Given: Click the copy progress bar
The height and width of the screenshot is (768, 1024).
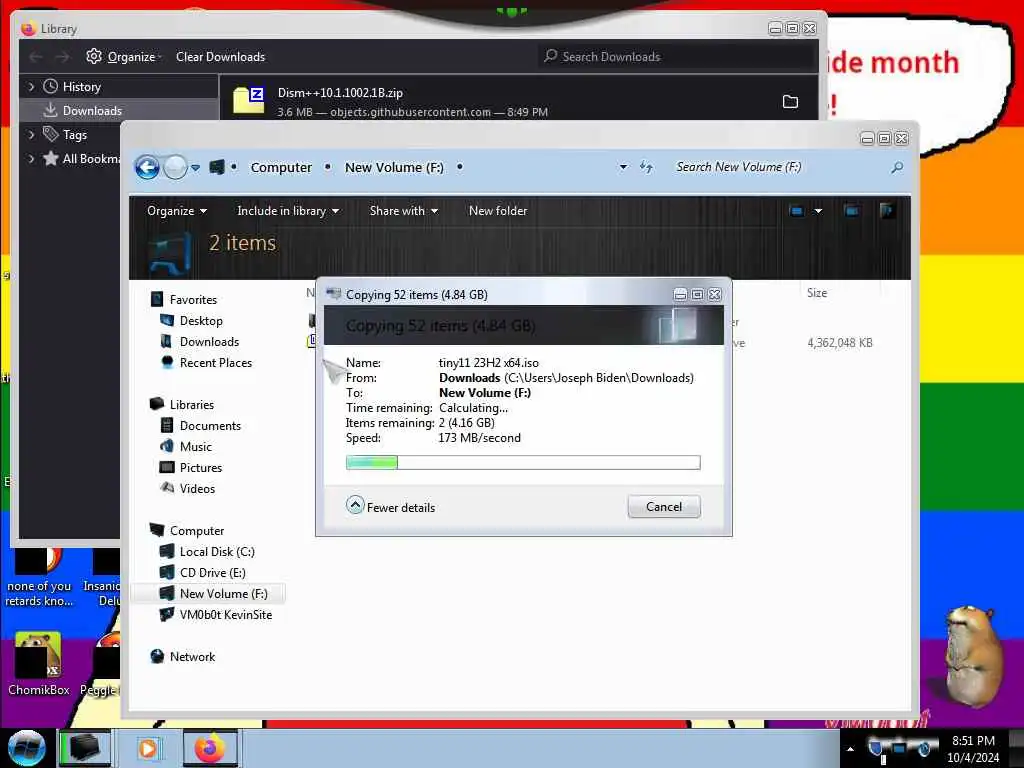Looking at the screenshot, I should [523, 462].
